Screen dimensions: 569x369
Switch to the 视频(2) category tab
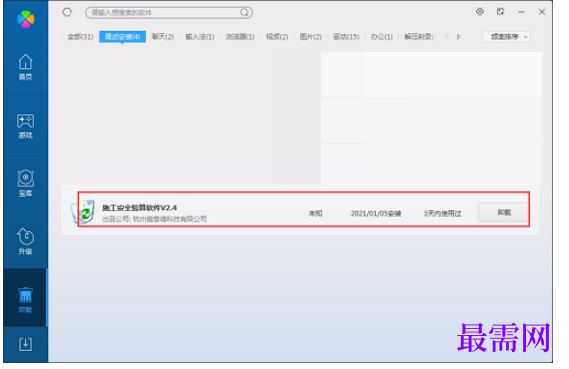[277, 37]
